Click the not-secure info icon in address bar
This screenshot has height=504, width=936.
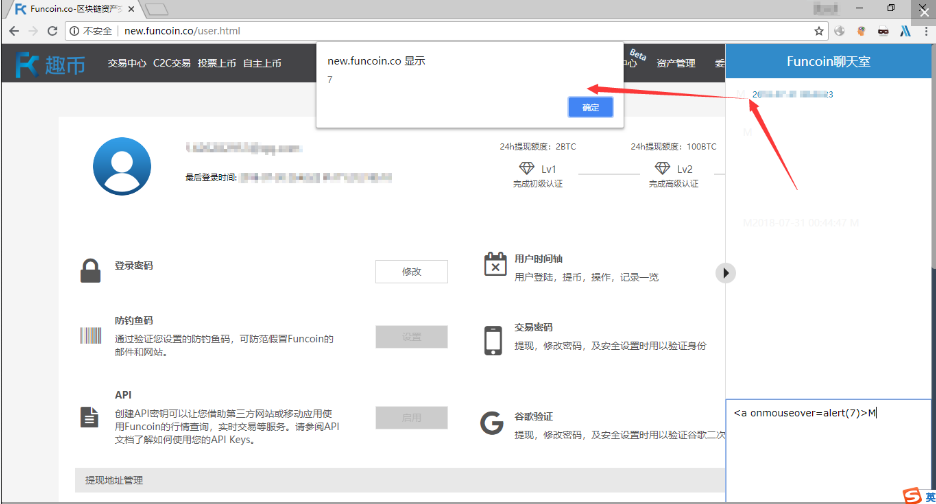pyautogui.click(x=74, y=31)
